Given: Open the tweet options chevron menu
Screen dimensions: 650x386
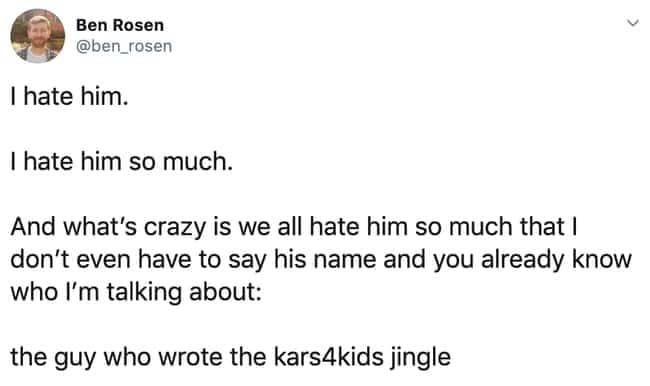Looking at the screenshot, I should (x=632, y=23).
